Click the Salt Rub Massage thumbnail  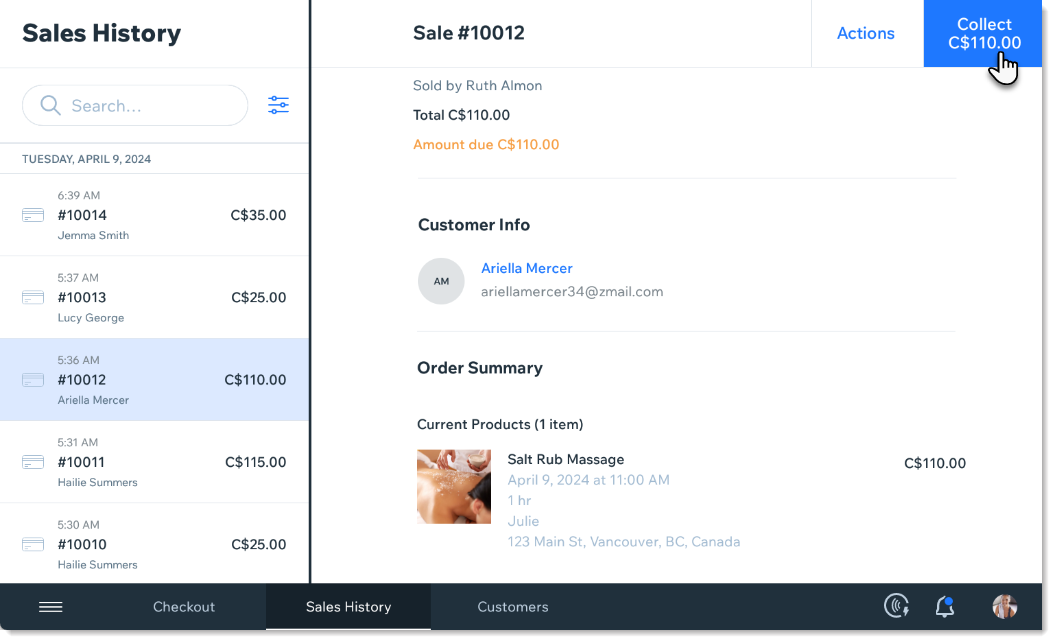454,487
